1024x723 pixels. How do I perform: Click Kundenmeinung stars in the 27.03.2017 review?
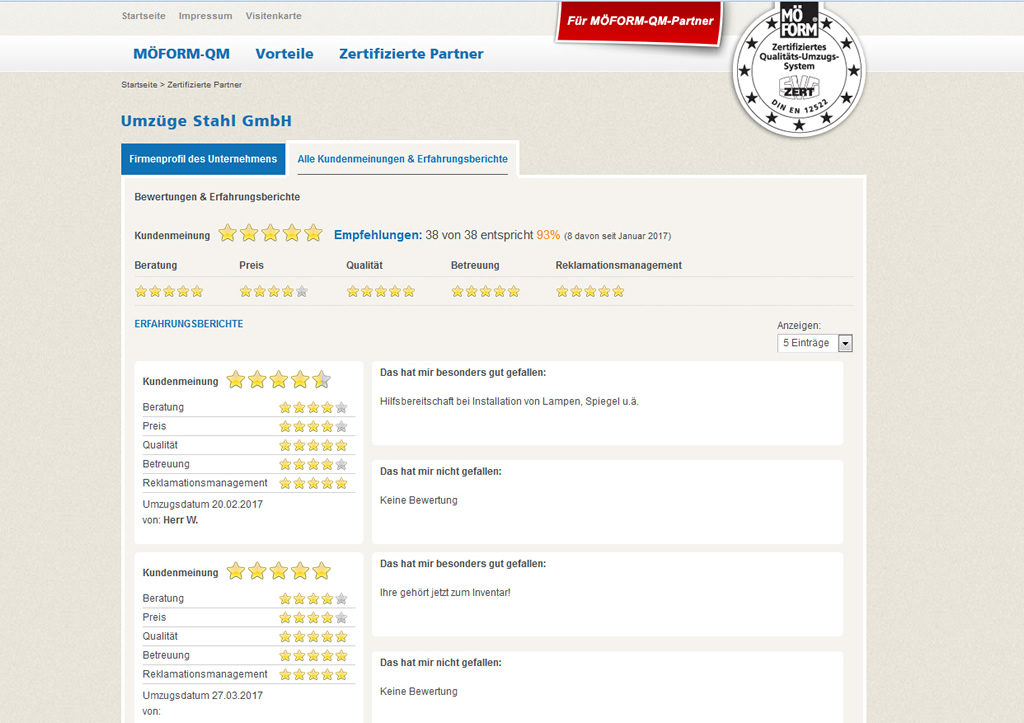pos(279,571)
